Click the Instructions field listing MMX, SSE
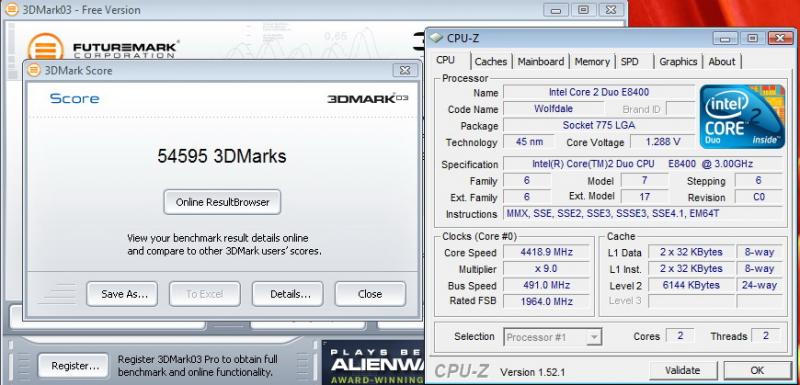This screenshot has width=800, height=385. pos(642,214)
